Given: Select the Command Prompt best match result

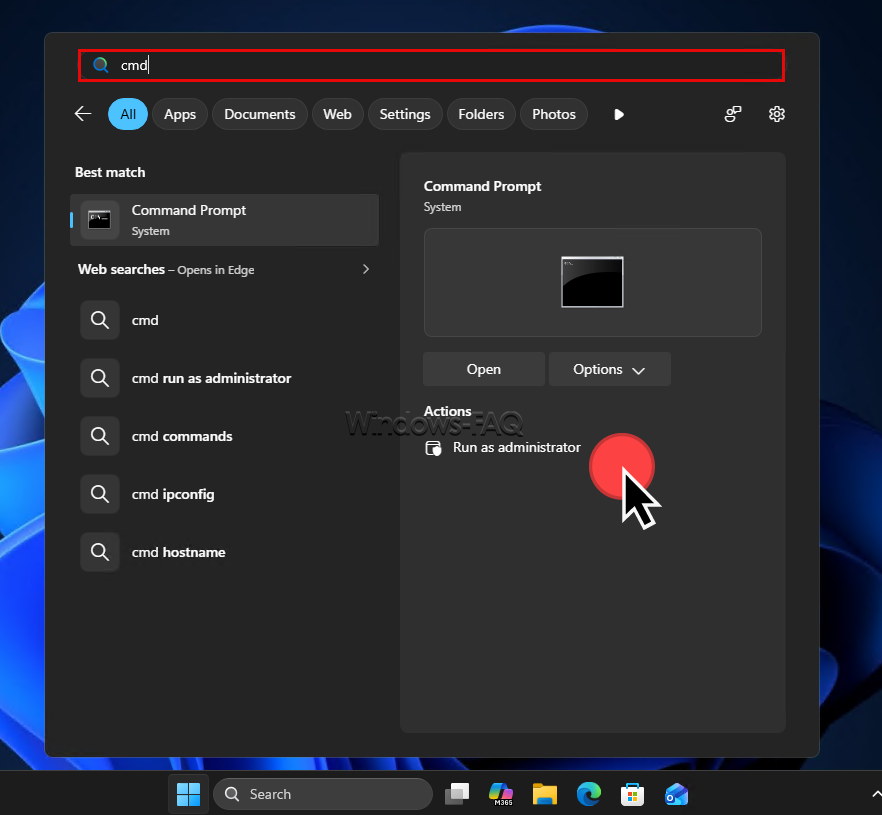Looking at the screenshot, I should pos(224,220).
